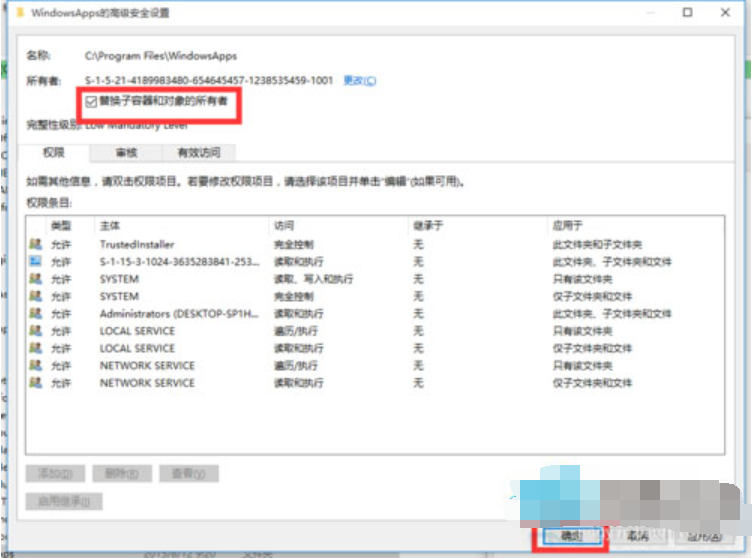Click the user icon of TrustedInstaller row
The width and height of the screenshot is (752, 559).
point(35,245)
